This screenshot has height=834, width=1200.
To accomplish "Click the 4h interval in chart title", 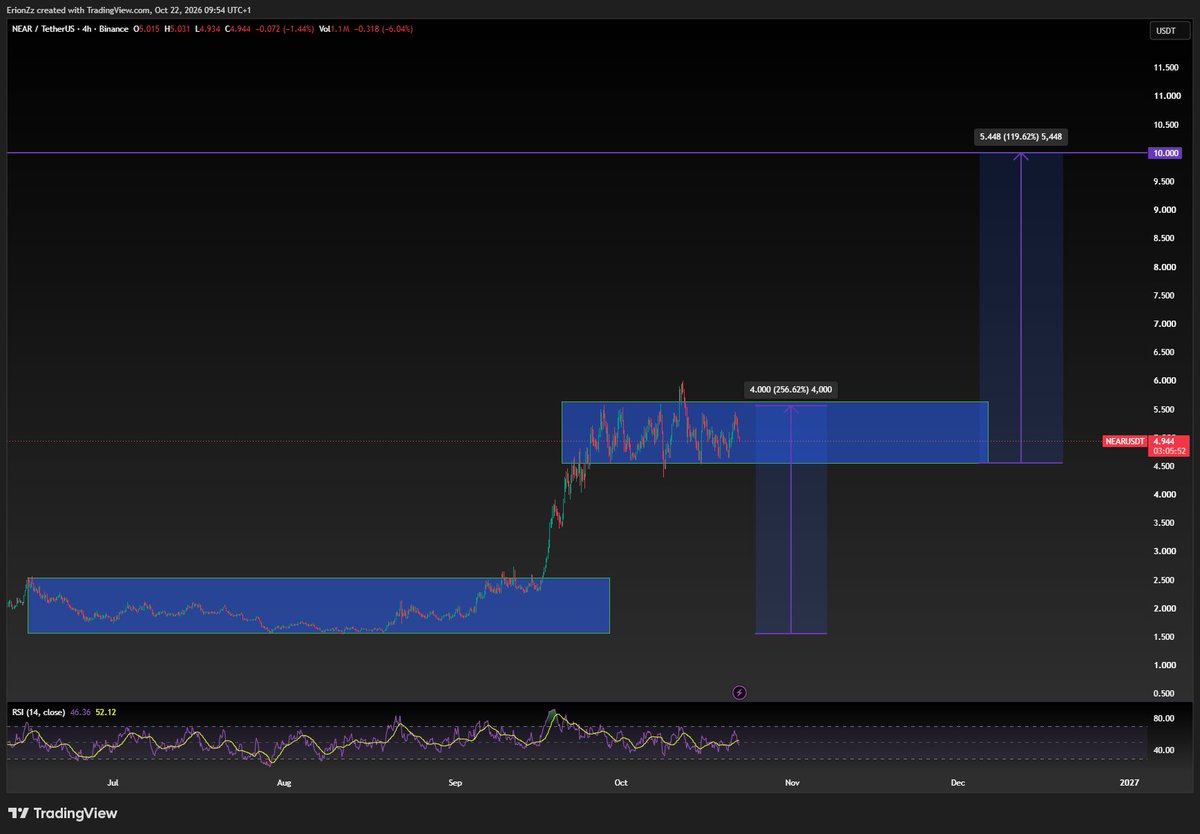I will pyautogui.click(x=87, y=29).
